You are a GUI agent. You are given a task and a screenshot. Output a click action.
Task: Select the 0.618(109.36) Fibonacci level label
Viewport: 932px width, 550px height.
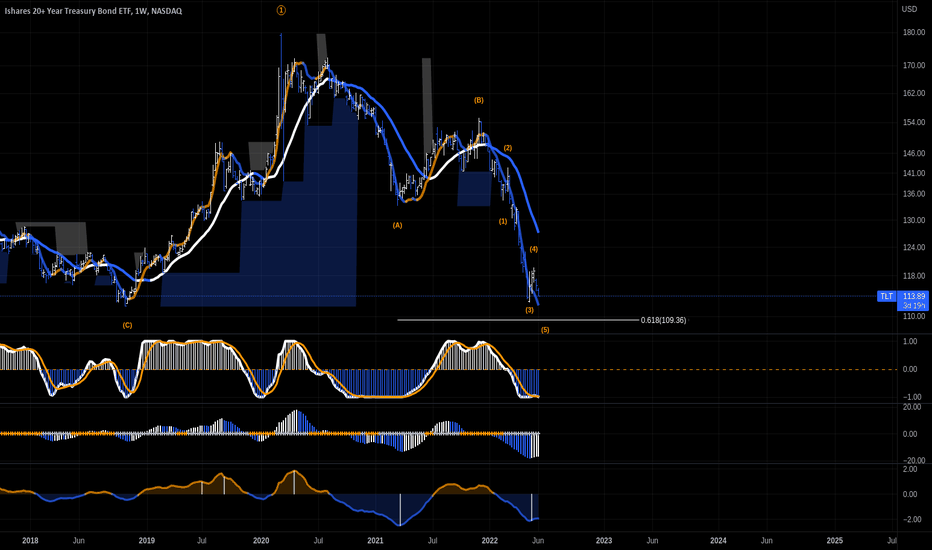[663, 320]
